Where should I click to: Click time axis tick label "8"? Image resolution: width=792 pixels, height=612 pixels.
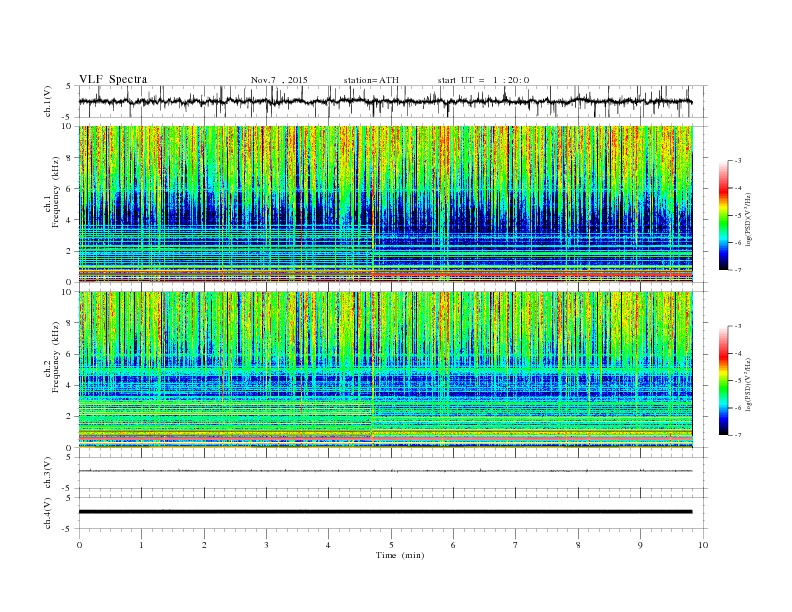(578, 545)
